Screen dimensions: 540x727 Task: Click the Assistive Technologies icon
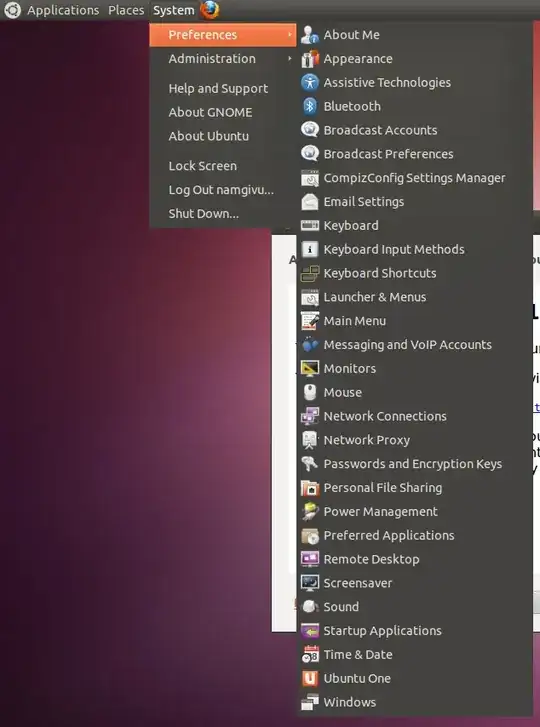click(x=310, y=83)
